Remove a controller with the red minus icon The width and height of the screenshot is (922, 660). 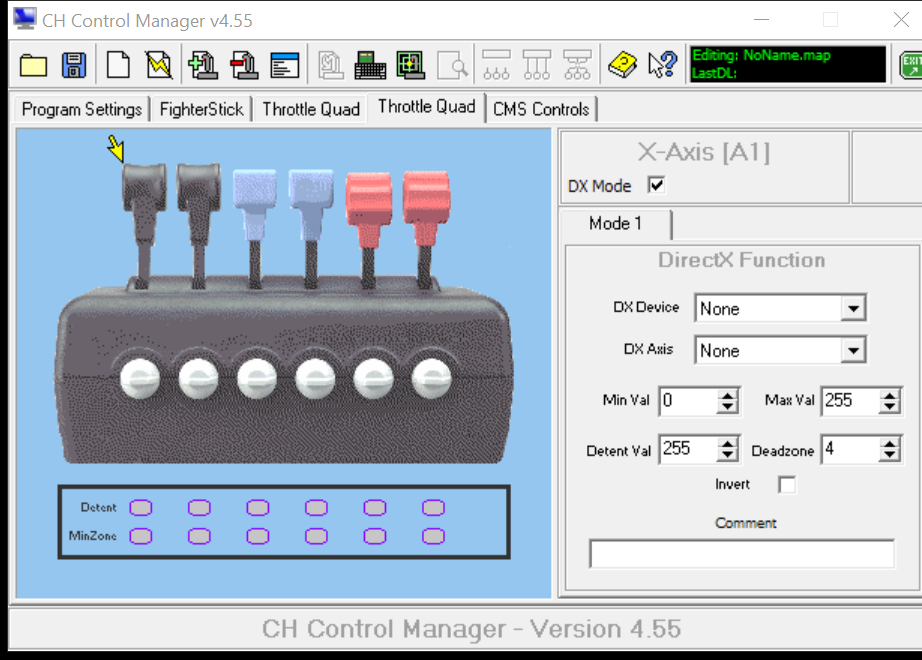[x=244, y=65]
